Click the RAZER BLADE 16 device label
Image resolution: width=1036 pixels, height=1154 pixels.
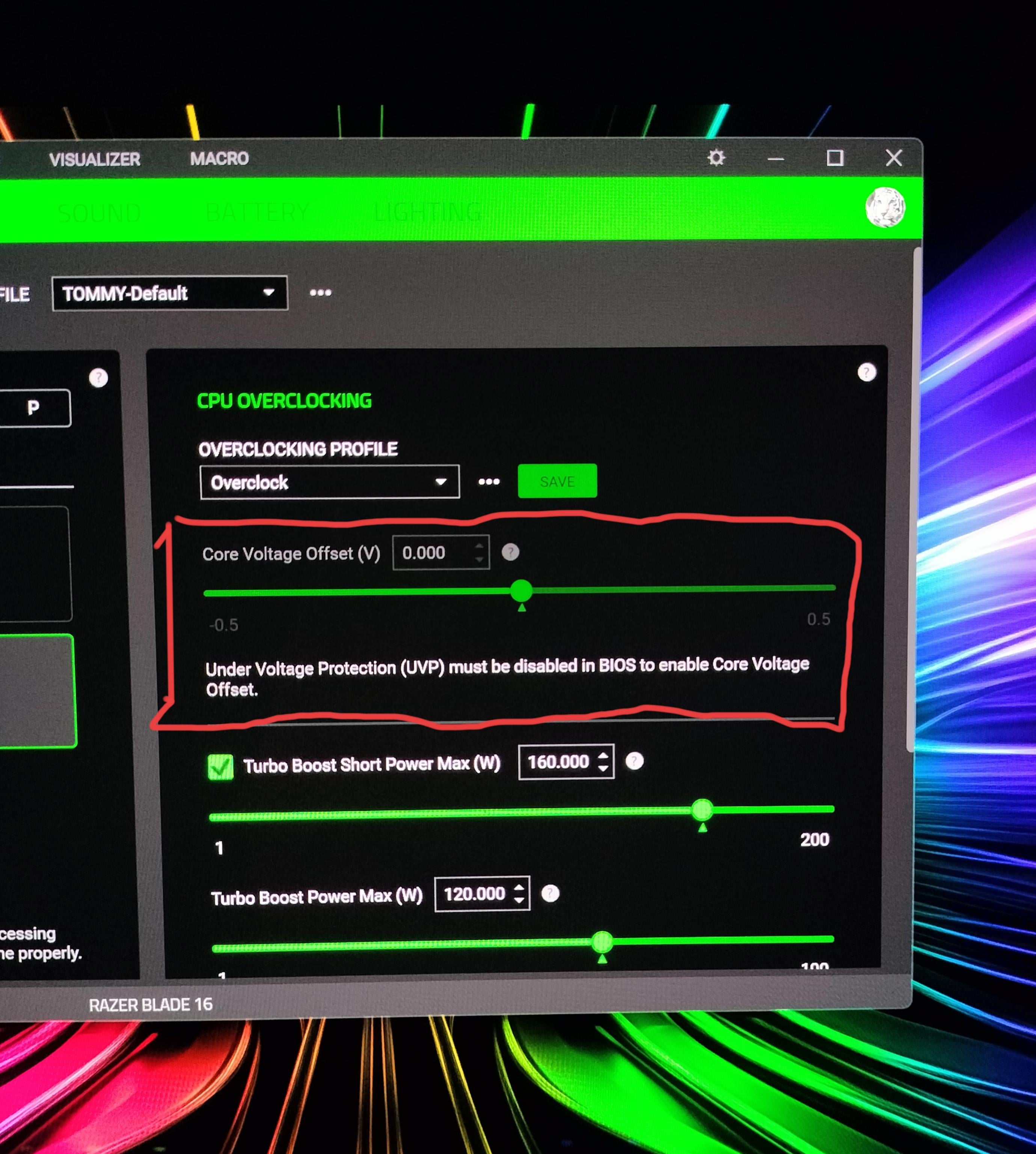(x=151, y=1005)
